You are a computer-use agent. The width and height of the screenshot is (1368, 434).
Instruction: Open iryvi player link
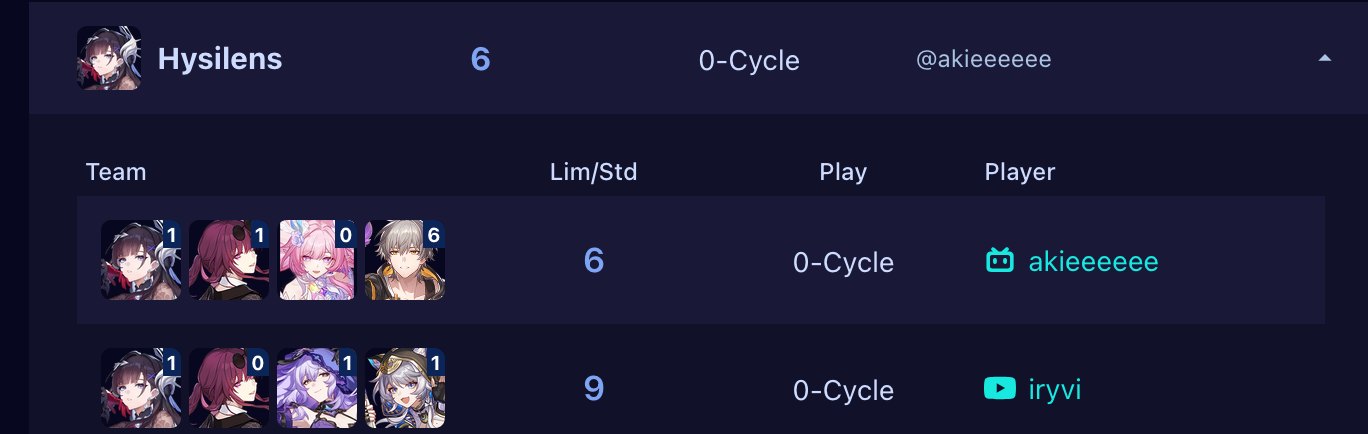pyautogui.click(x=1054, y=389)
